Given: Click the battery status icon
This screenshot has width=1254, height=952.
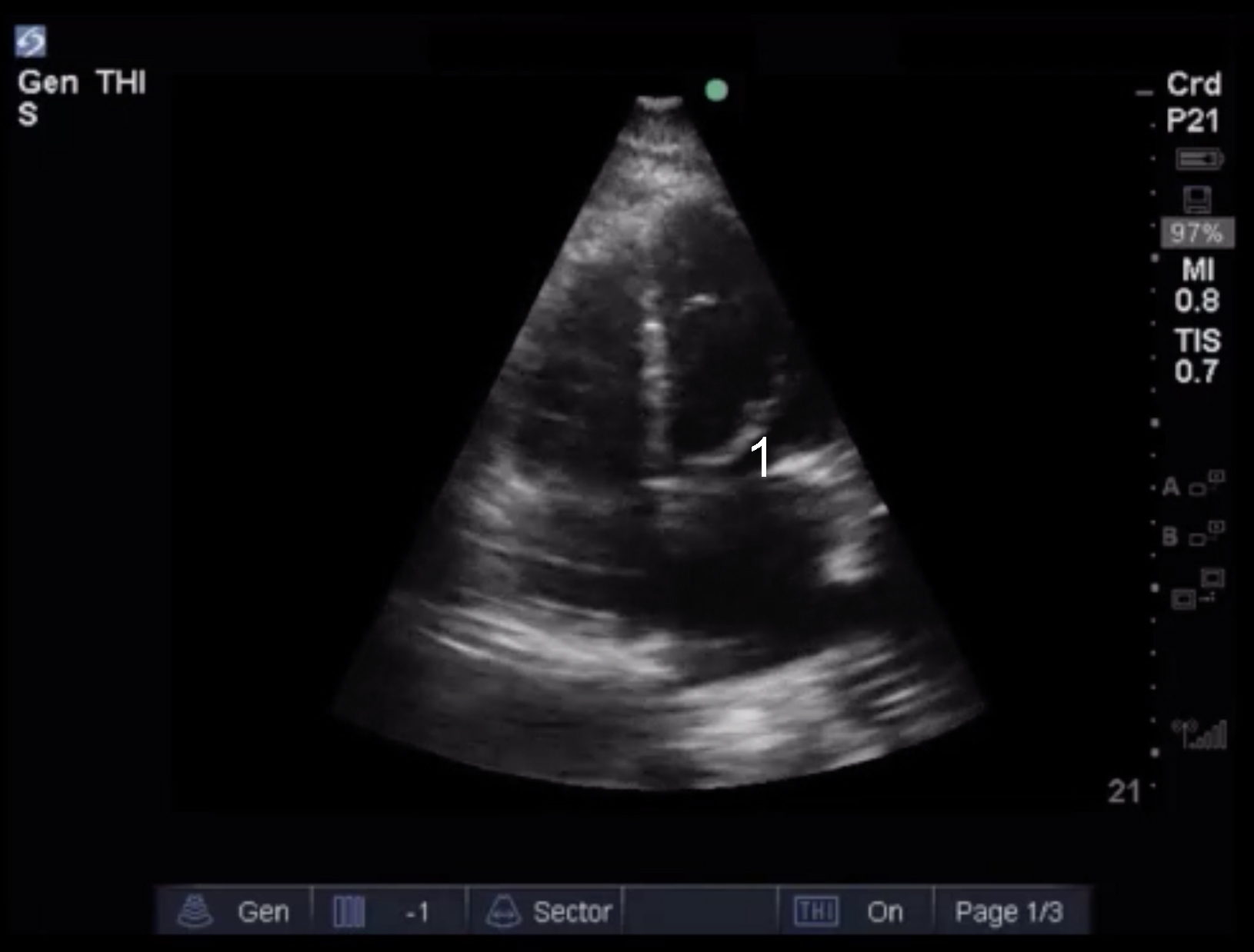Looking at the screenshot, I should (x=1199, y=159).
